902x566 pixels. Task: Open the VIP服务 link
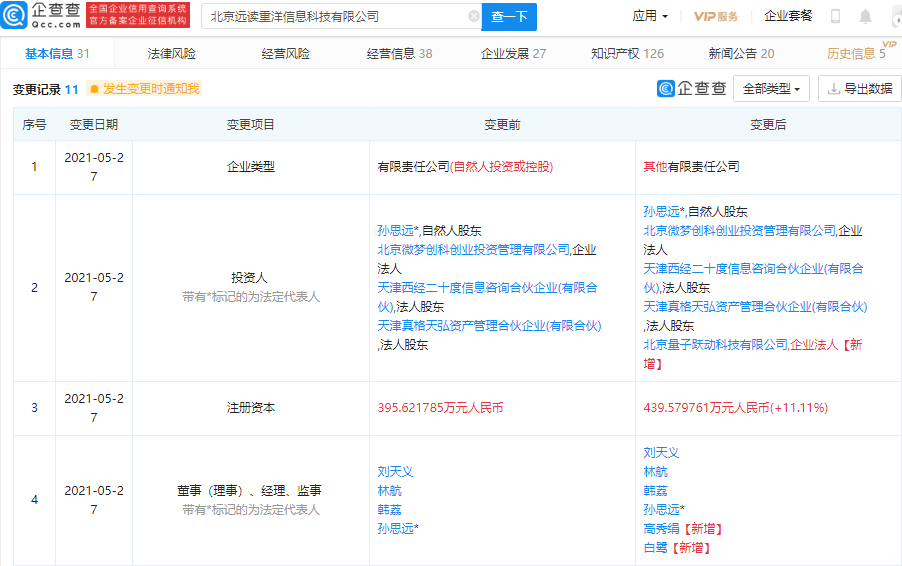pyautogui.click(x=716, y=16)
